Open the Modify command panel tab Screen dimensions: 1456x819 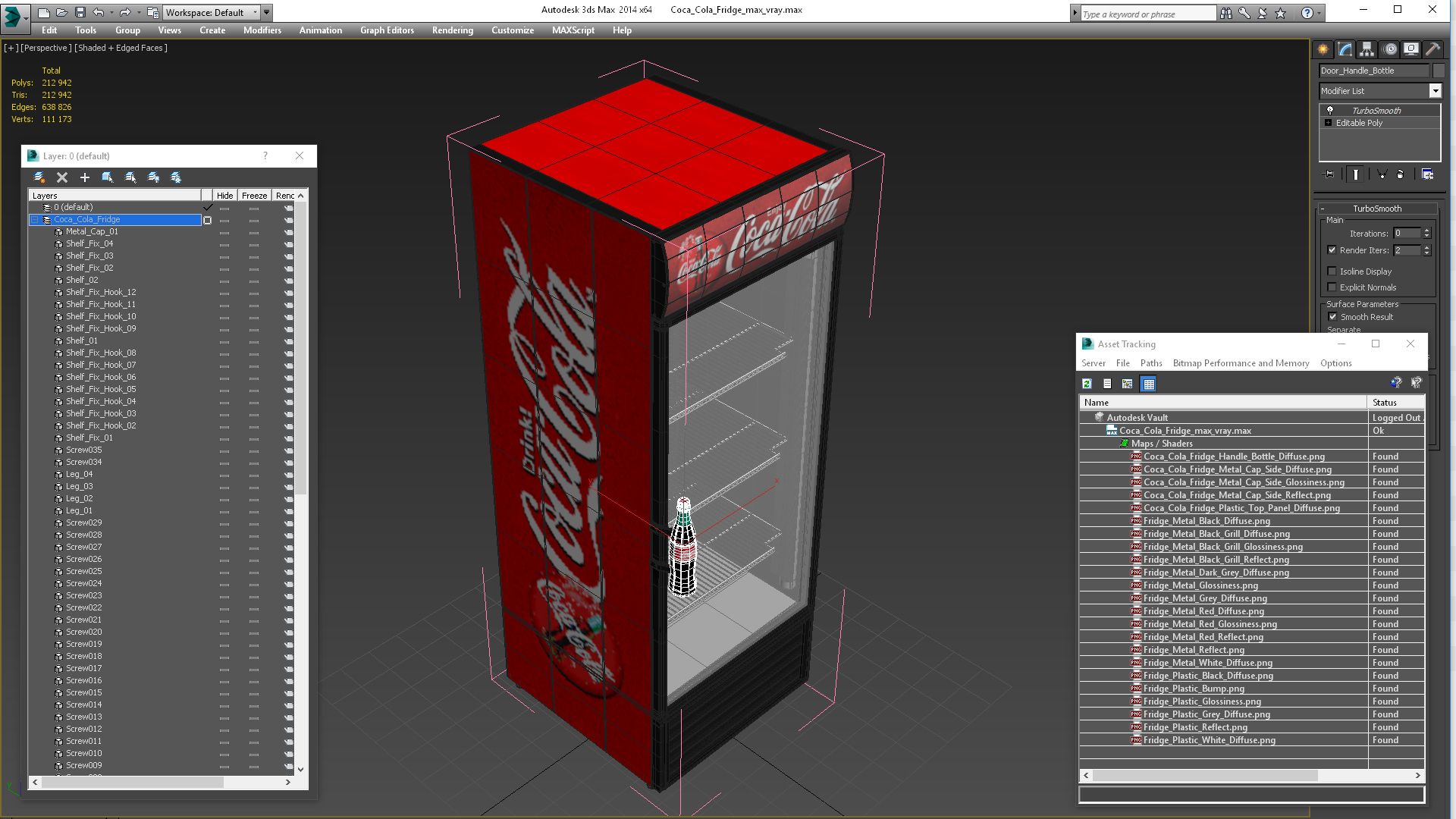(x=1345, y=49)
